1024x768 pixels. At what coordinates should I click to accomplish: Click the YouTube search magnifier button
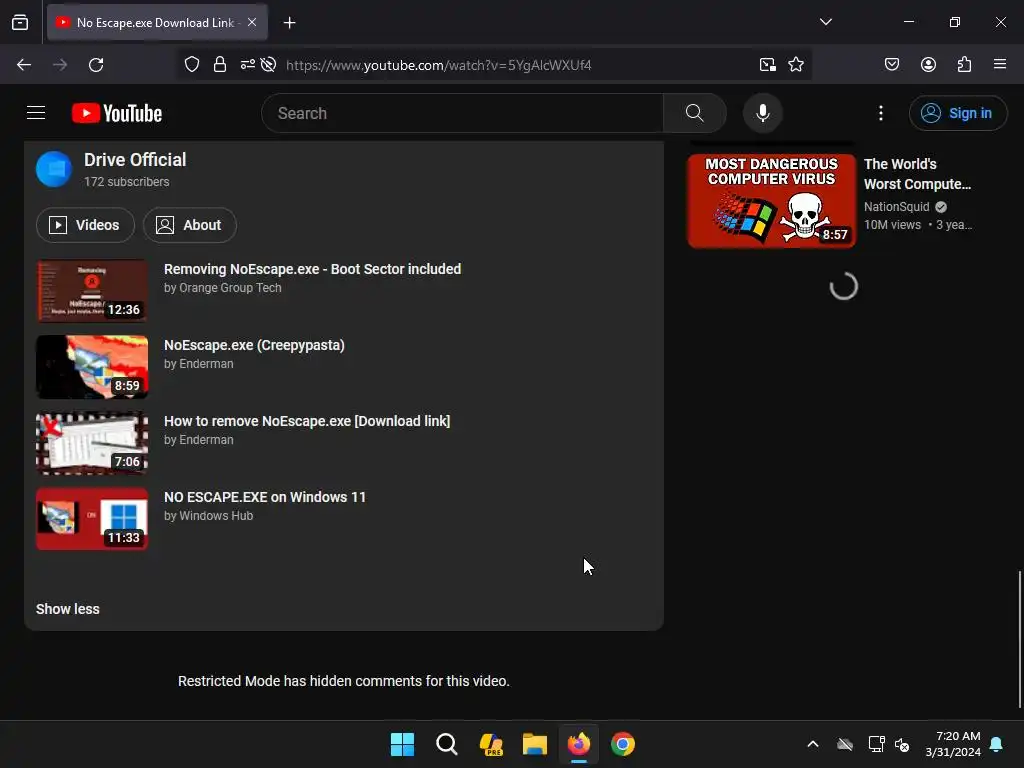click(695, 113)
